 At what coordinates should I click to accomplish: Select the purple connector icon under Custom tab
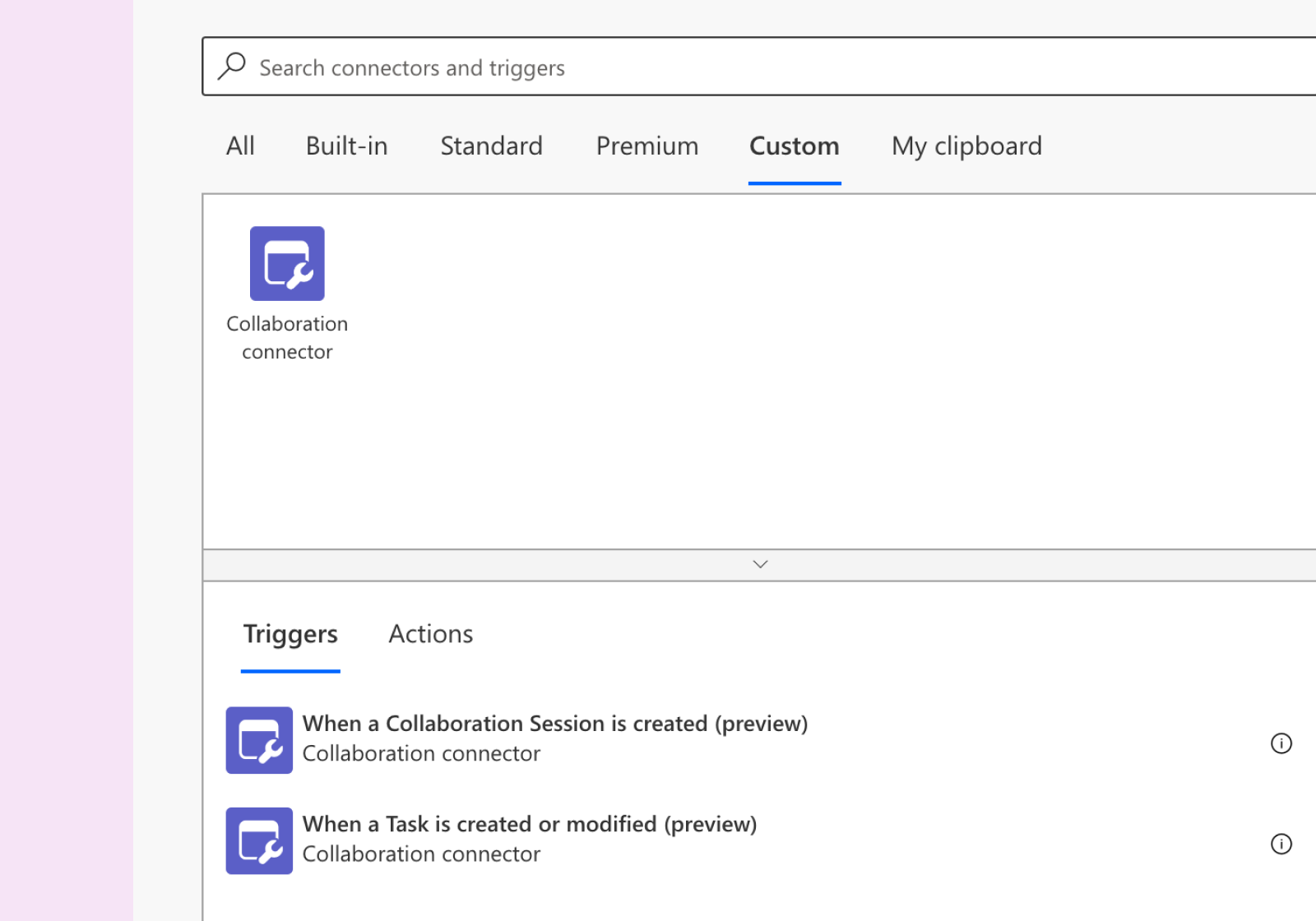286,263
